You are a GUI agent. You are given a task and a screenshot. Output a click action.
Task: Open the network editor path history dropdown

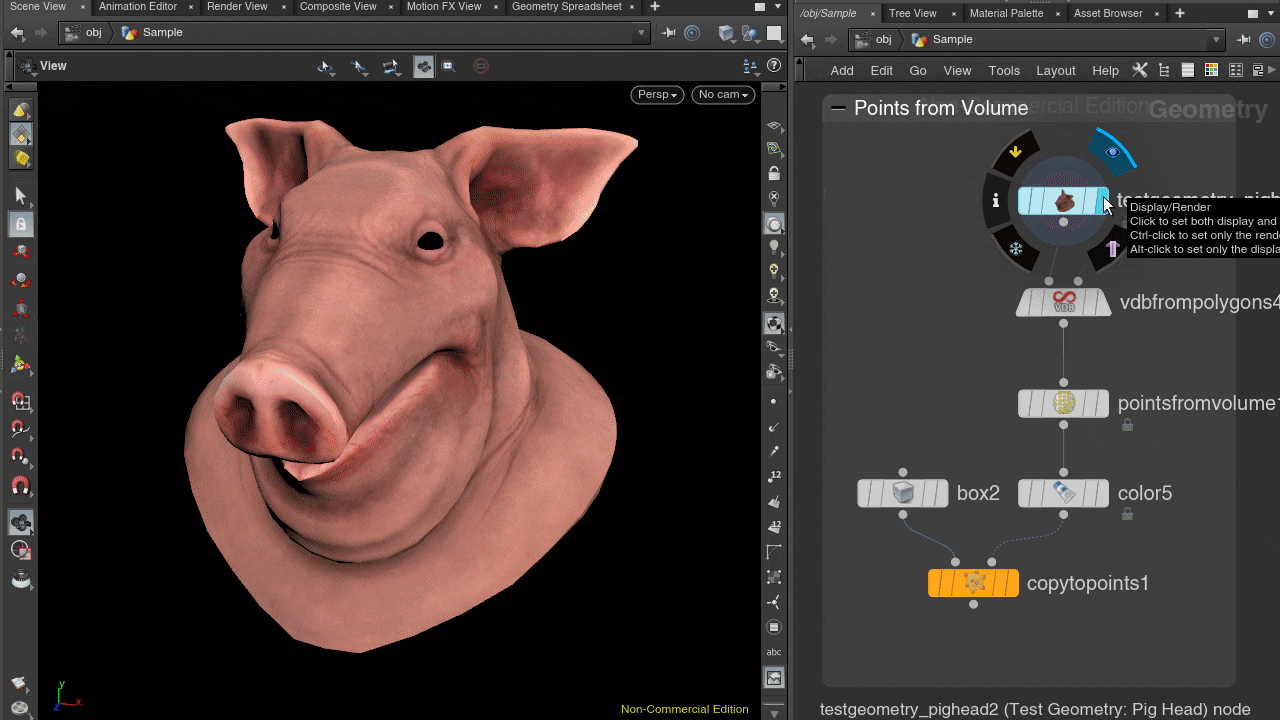click(x=1216, y=40)
